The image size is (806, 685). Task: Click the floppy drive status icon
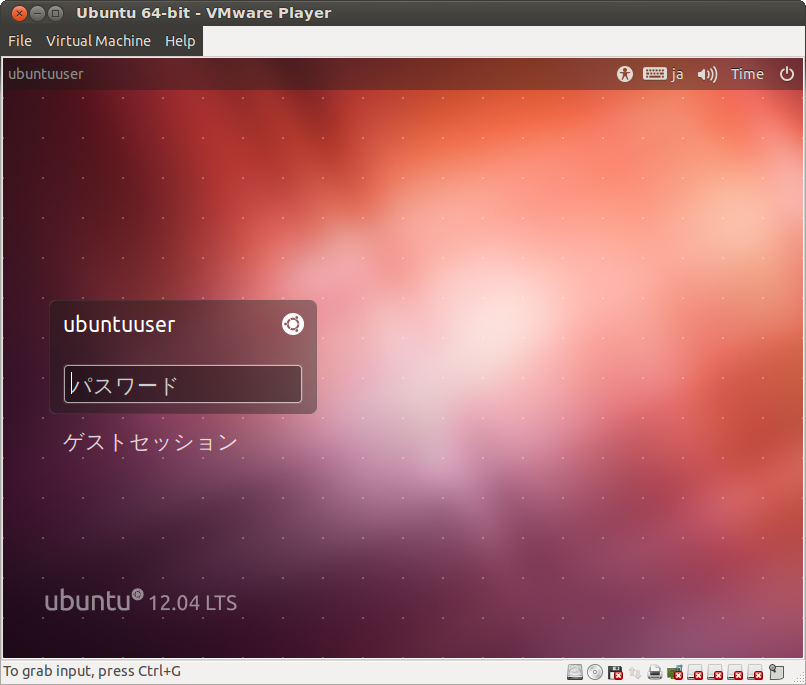click(x=615, y=672)
